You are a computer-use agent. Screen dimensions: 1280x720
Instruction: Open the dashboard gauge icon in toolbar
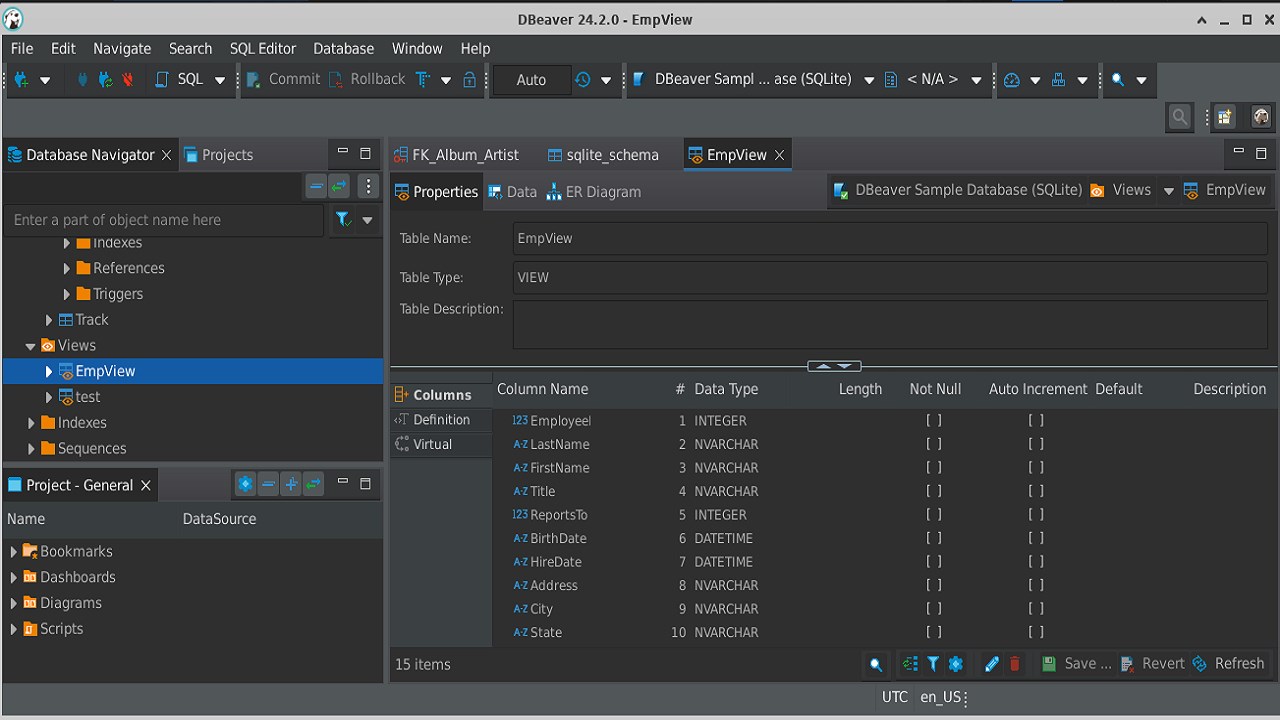pos(1011,80)
